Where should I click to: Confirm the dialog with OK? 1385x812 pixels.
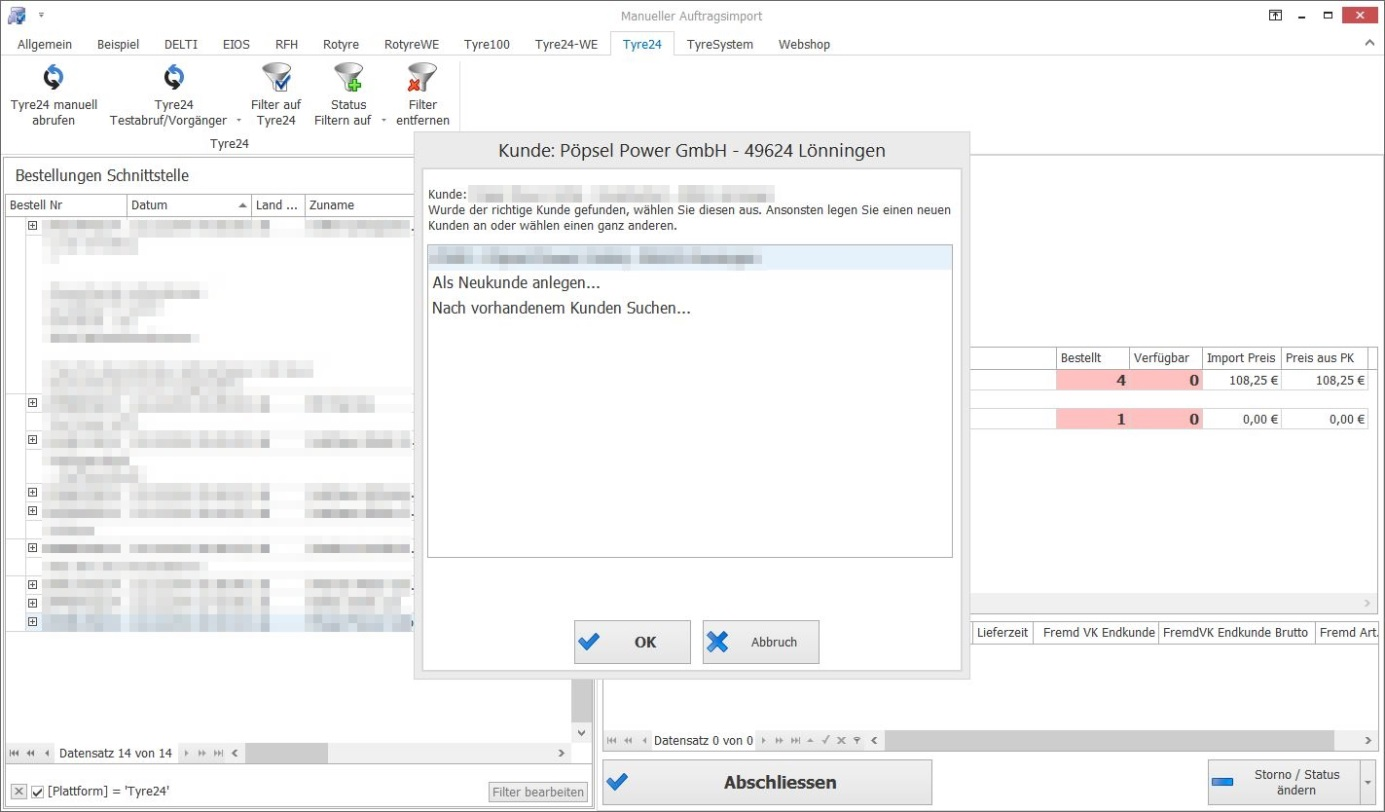tap(632, 642)
